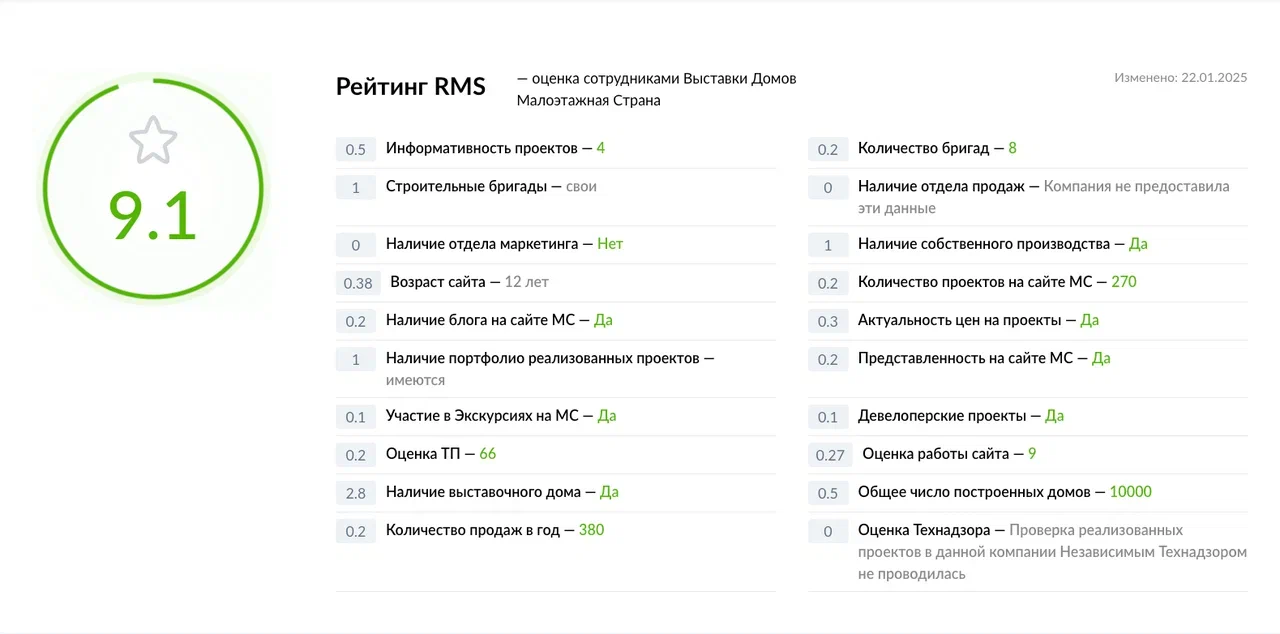Click the 0.3 badge next to Актуальность цен
Image resolution: width=1280 pixels, height=634 pixels.
point(828,321)
